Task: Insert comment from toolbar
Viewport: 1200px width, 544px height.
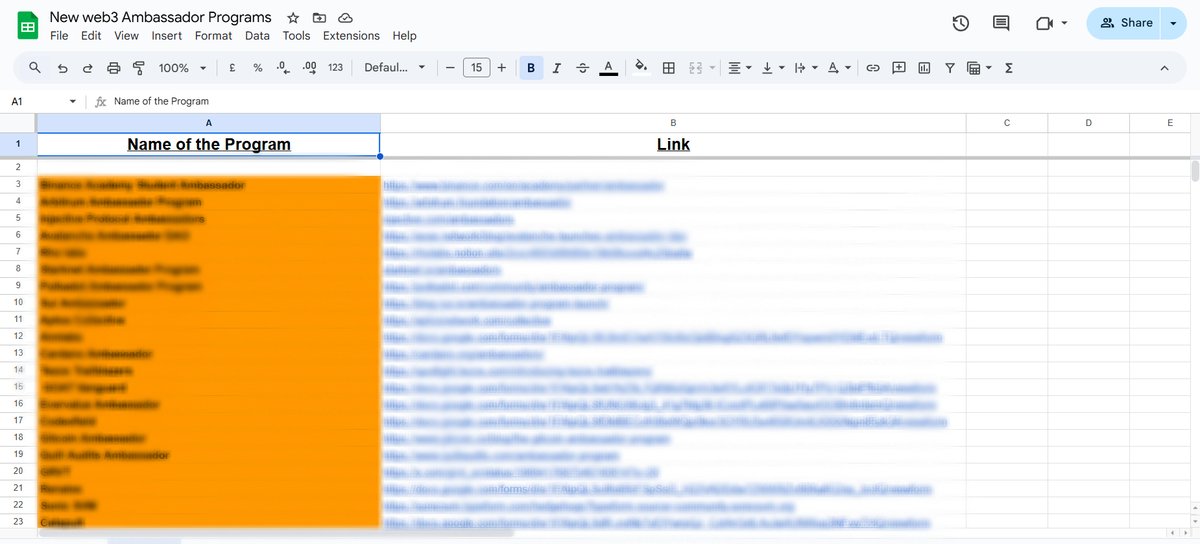Action: (x=898, y=68)
